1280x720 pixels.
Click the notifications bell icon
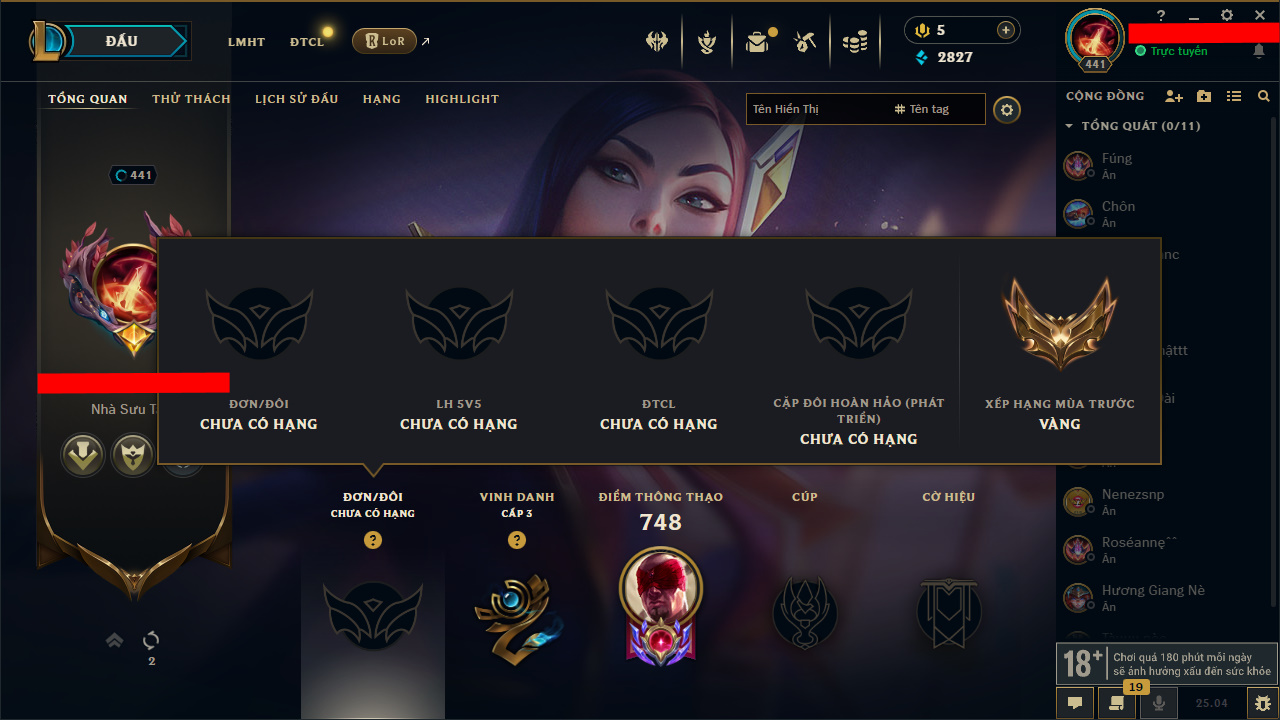[1259, 51]
